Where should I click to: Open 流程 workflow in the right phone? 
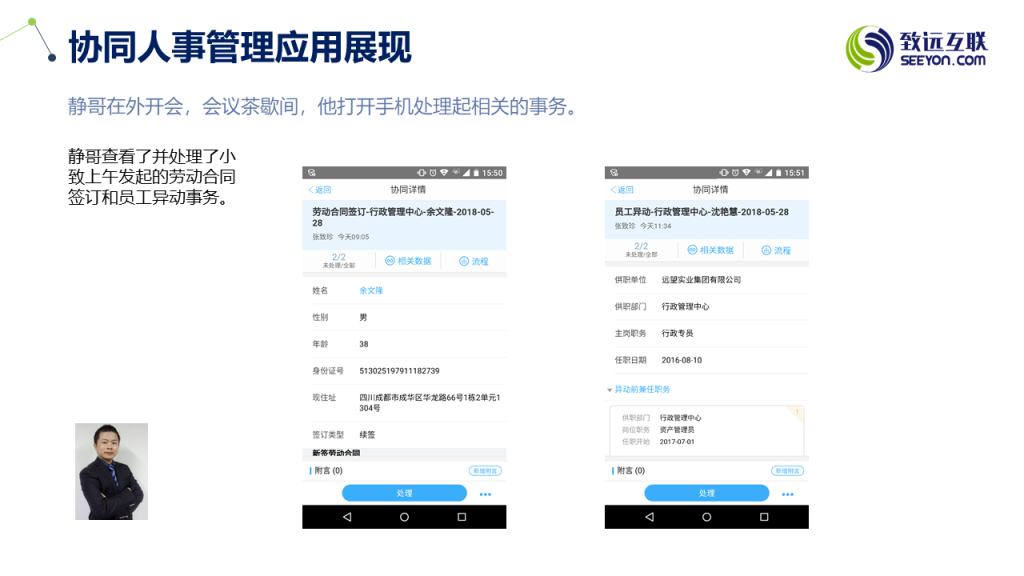tap(776, 250)
